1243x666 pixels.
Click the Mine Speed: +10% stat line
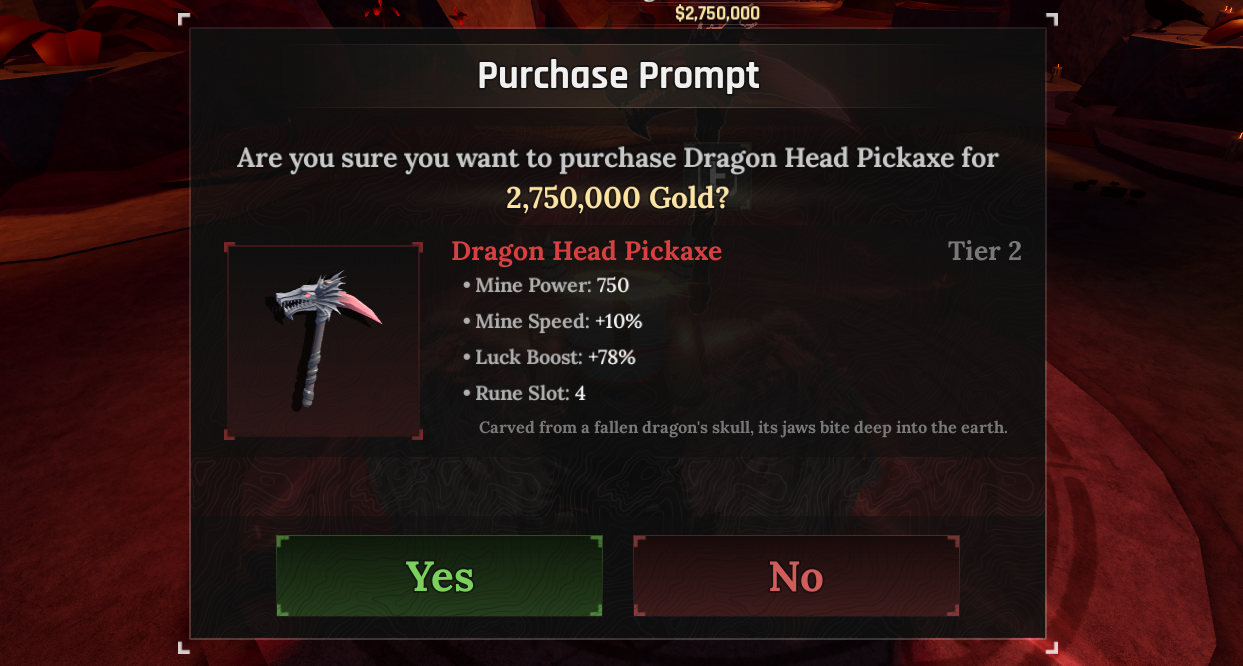(553, 322)
